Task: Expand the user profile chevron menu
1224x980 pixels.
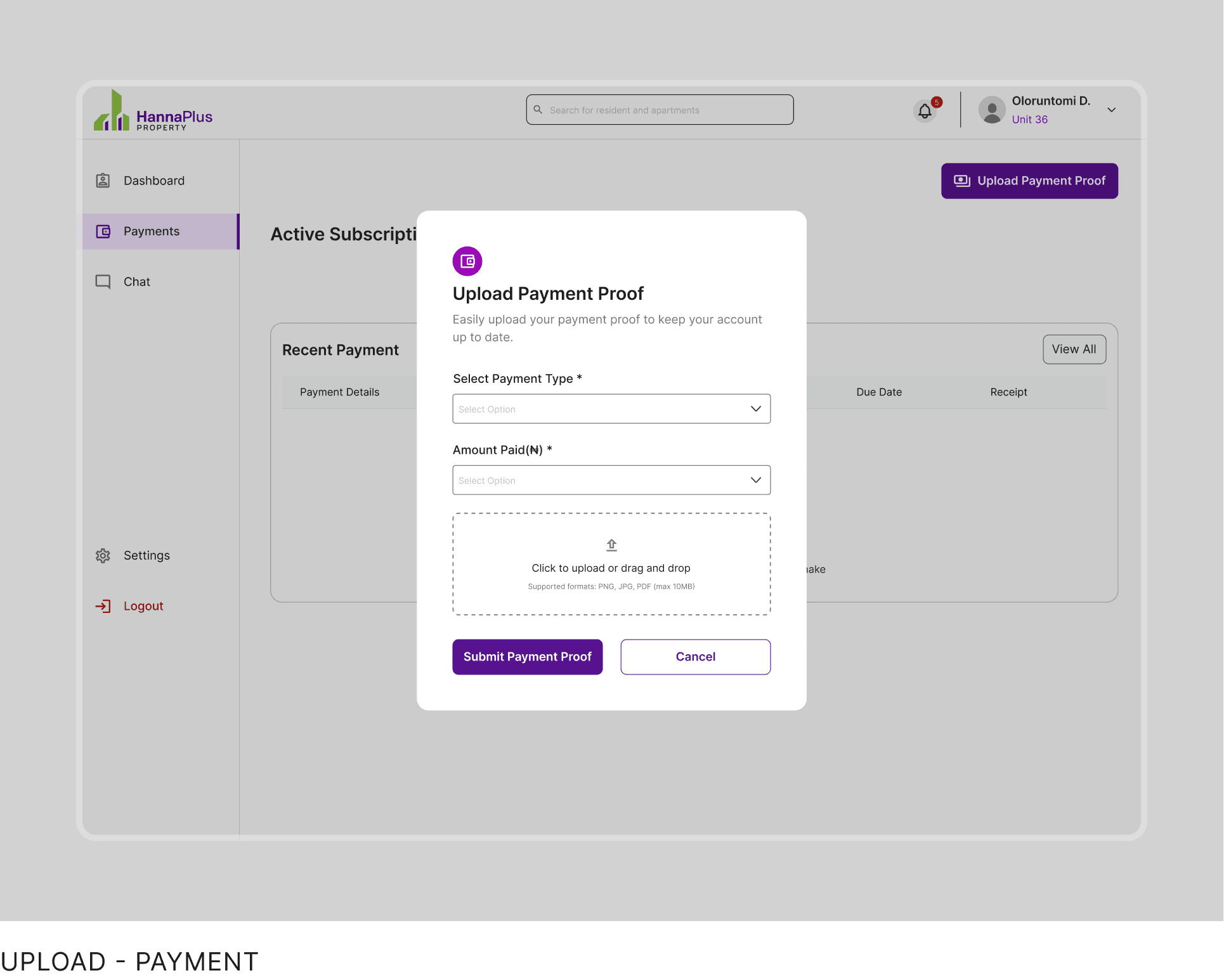Action: [x=1112, y=110]
